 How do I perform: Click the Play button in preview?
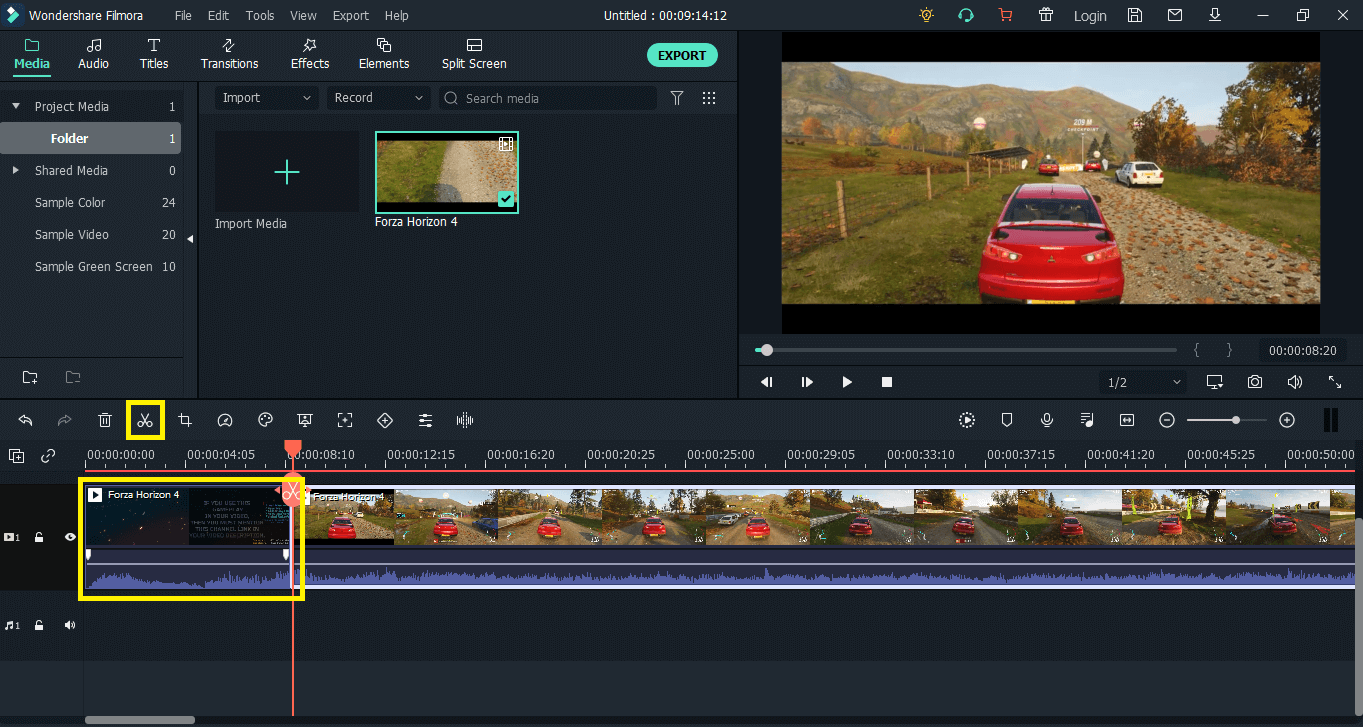[x=847, y=382]
